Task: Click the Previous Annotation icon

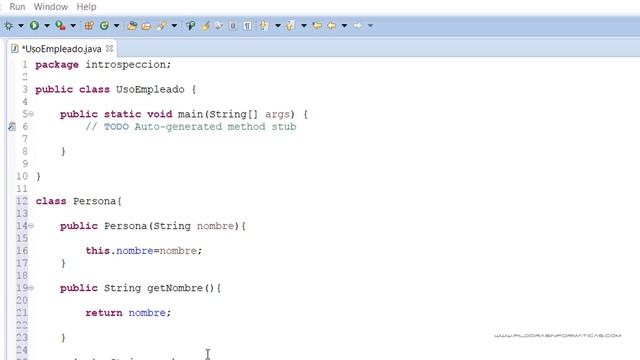Action: point(290,26)
